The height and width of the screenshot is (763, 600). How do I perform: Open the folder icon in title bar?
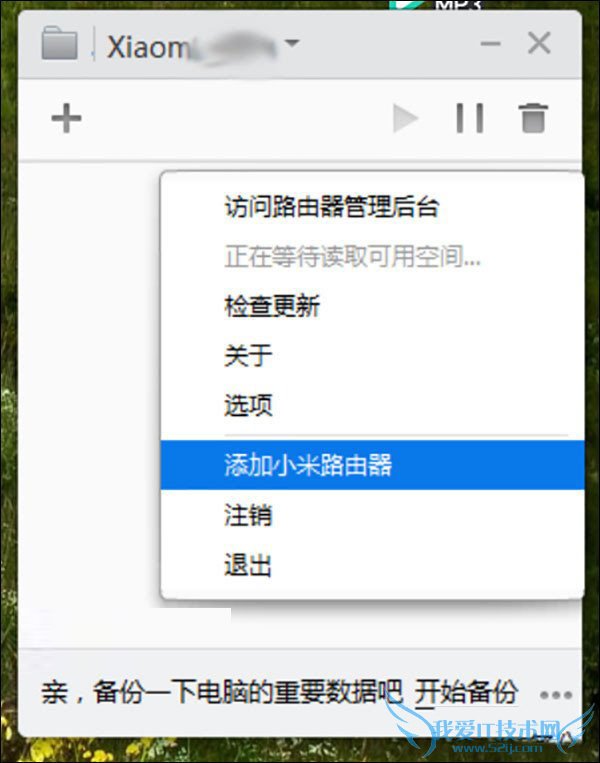point(59,44)
